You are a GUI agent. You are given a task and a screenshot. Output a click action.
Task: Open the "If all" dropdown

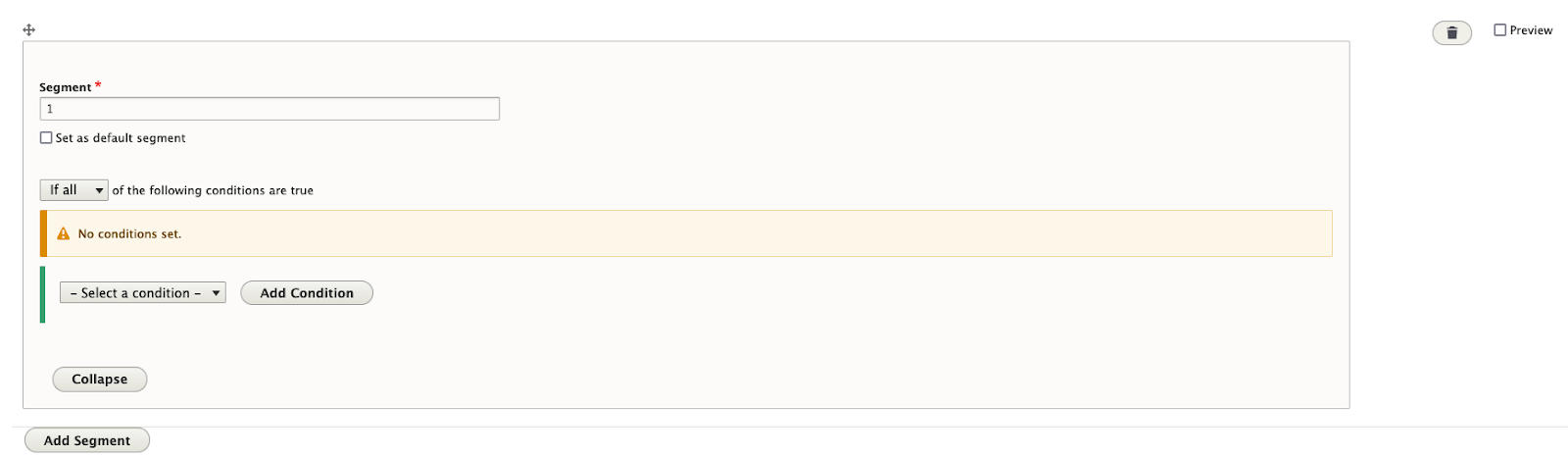73,190
